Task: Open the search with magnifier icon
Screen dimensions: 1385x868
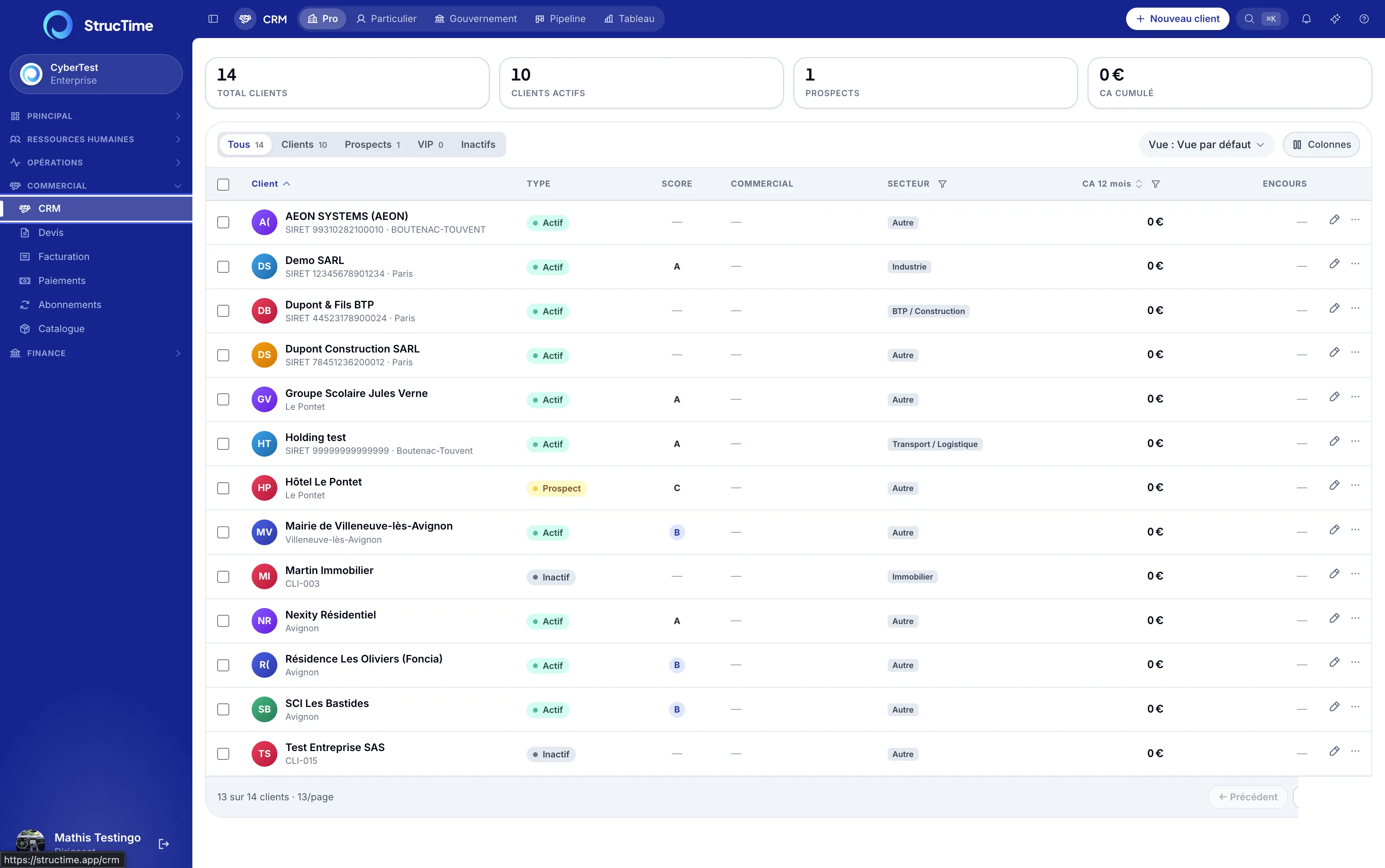Action: coord(1249,19)
